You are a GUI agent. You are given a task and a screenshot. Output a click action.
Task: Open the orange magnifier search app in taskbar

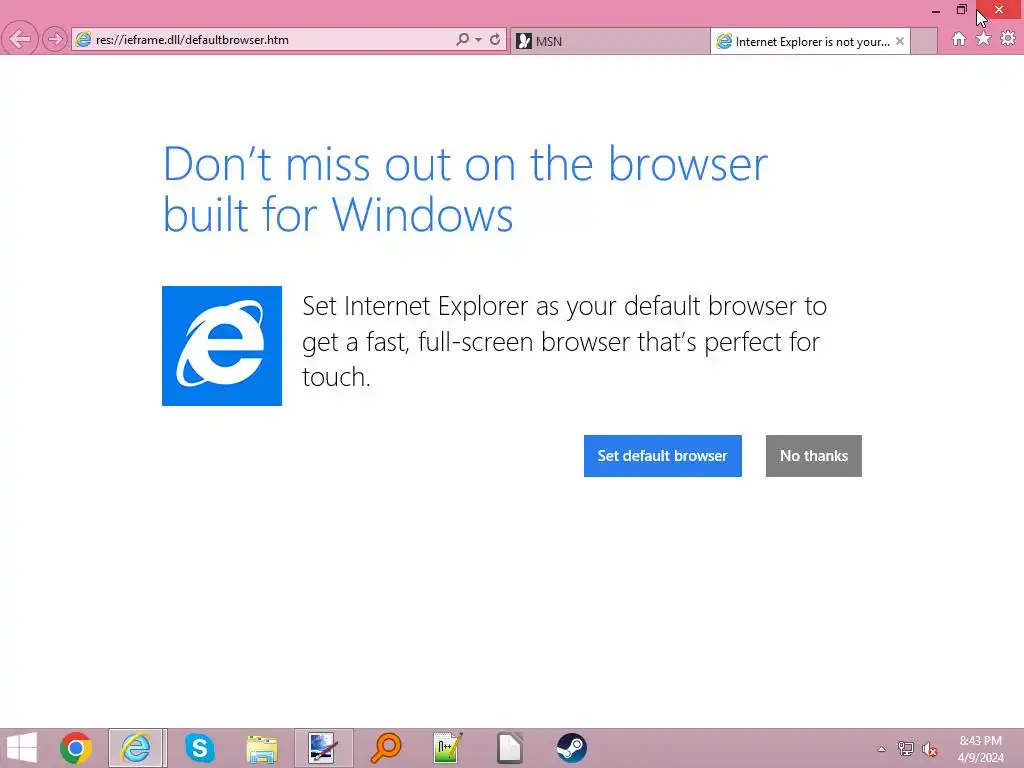point(386,748)
